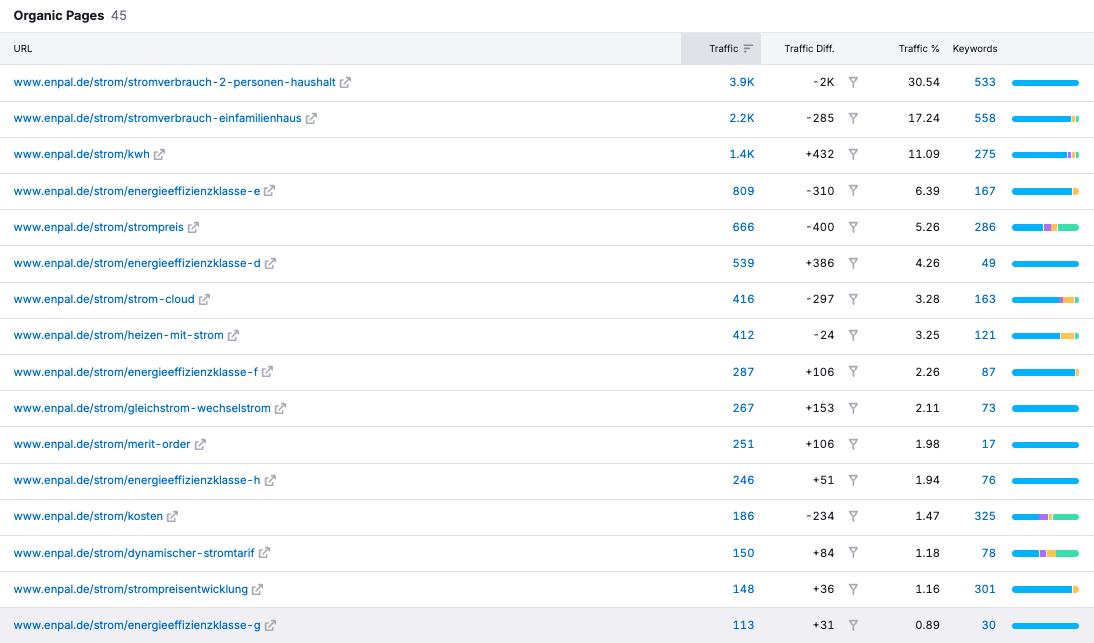This screenshot has width=1094, height=643.
Task: Click external link icon for strompreis page
Action: [193, 227]
